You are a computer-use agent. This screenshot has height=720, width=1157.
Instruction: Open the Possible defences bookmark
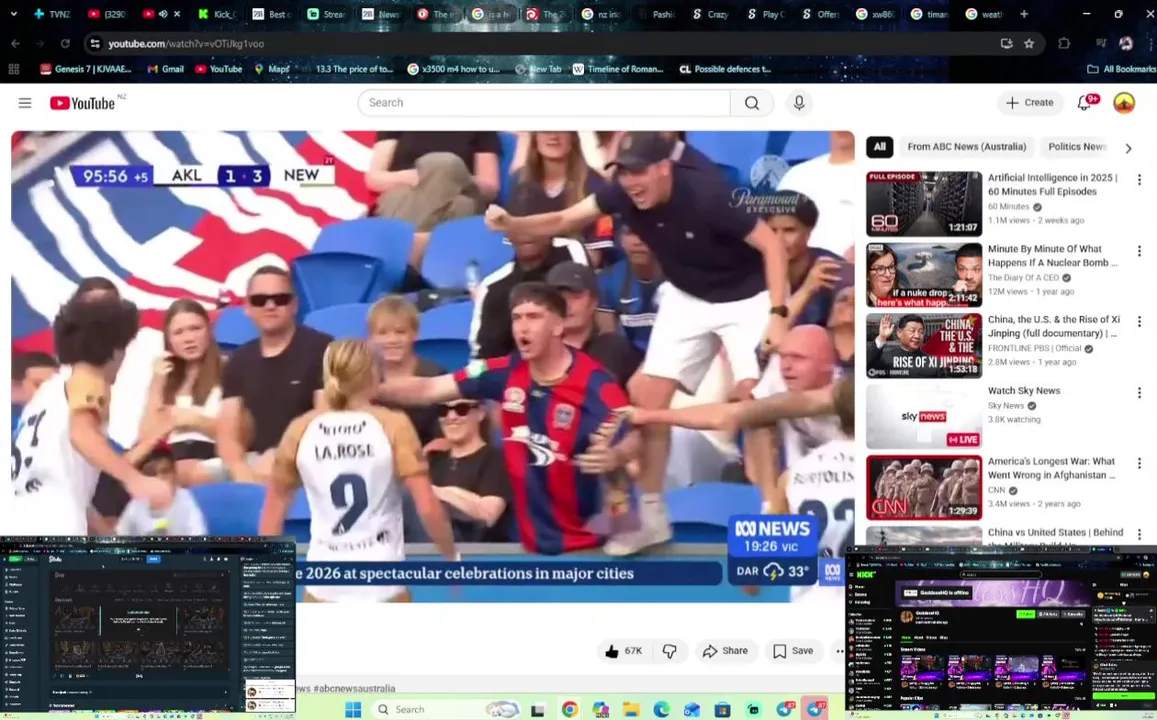[x=725, y=69]
